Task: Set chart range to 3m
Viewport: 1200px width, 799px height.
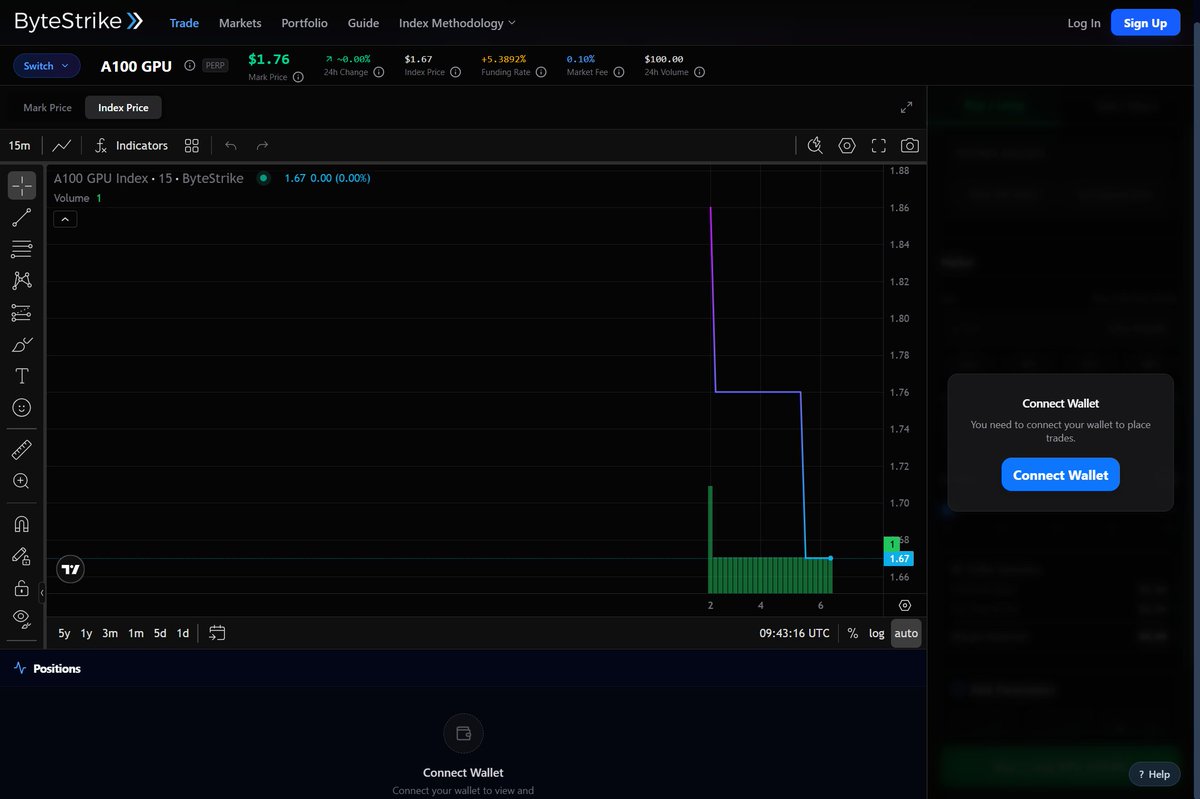Action: coord(110,633)
